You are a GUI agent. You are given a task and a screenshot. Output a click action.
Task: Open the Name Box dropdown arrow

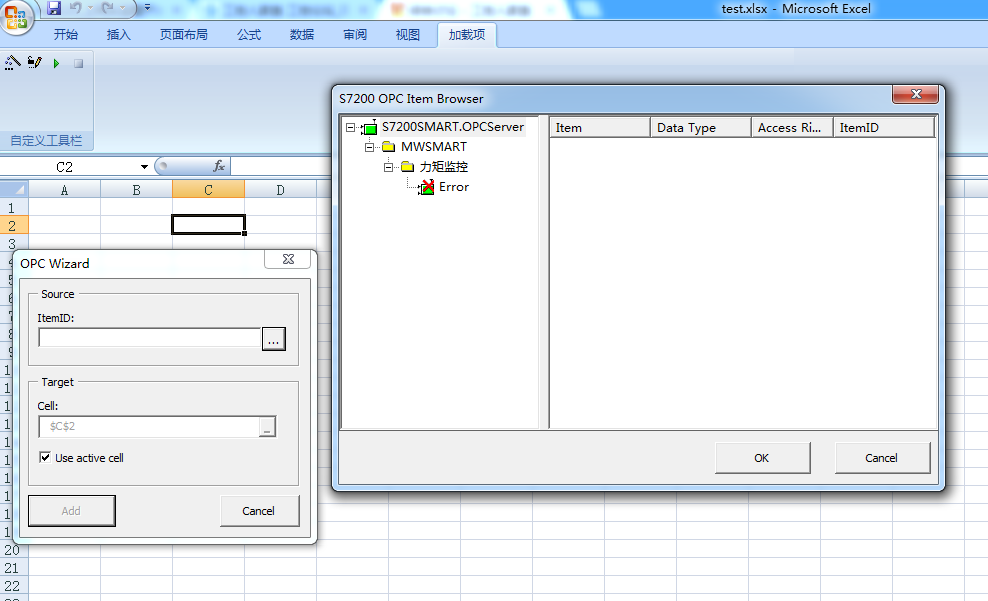point(144,167)
